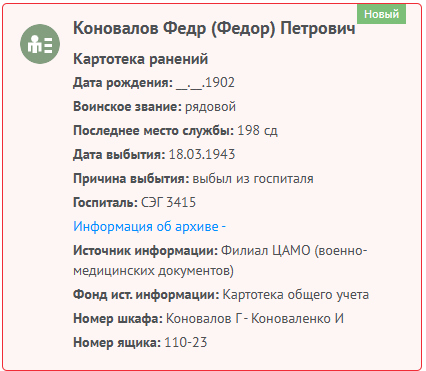426x371 pixels.
Task: Click Причина выбытия выбыл из госпиталя
Action: click(x=193, y=178)
